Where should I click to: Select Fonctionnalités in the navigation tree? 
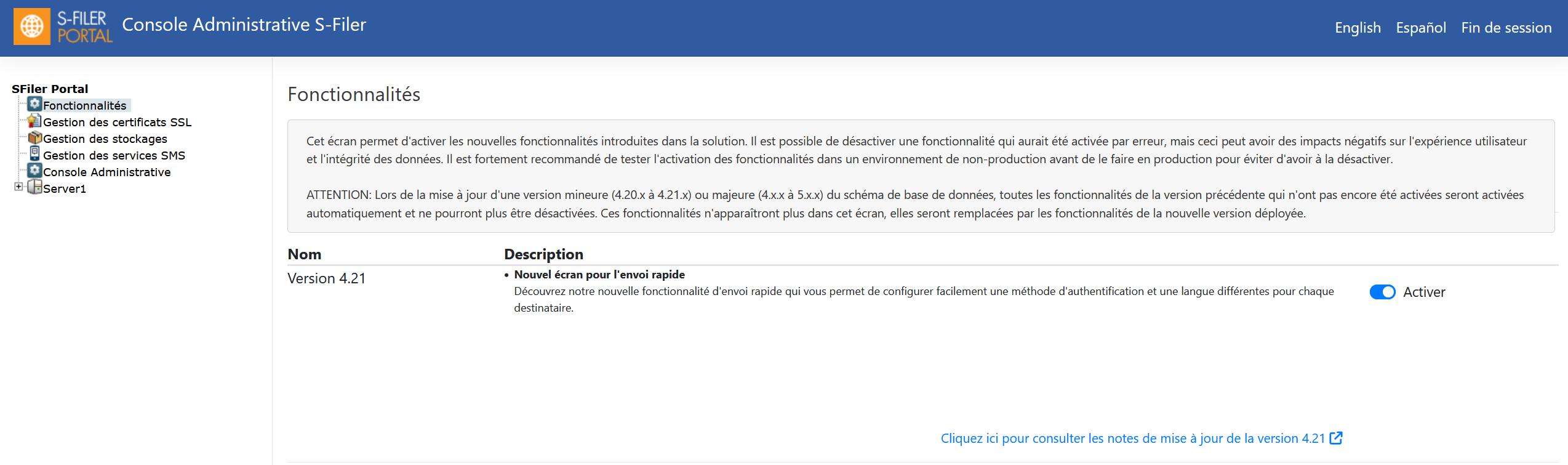(85, 105)
